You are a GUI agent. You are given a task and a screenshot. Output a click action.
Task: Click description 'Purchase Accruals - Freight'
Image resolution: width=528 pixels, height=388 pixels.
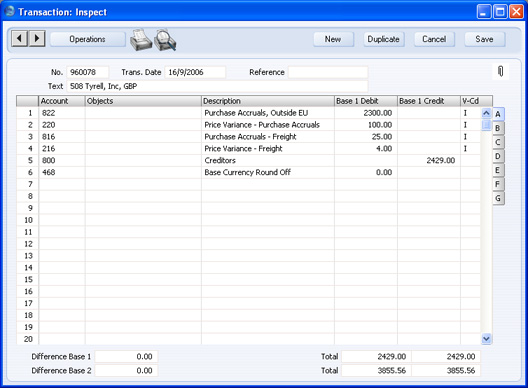(x=250, y=137)
